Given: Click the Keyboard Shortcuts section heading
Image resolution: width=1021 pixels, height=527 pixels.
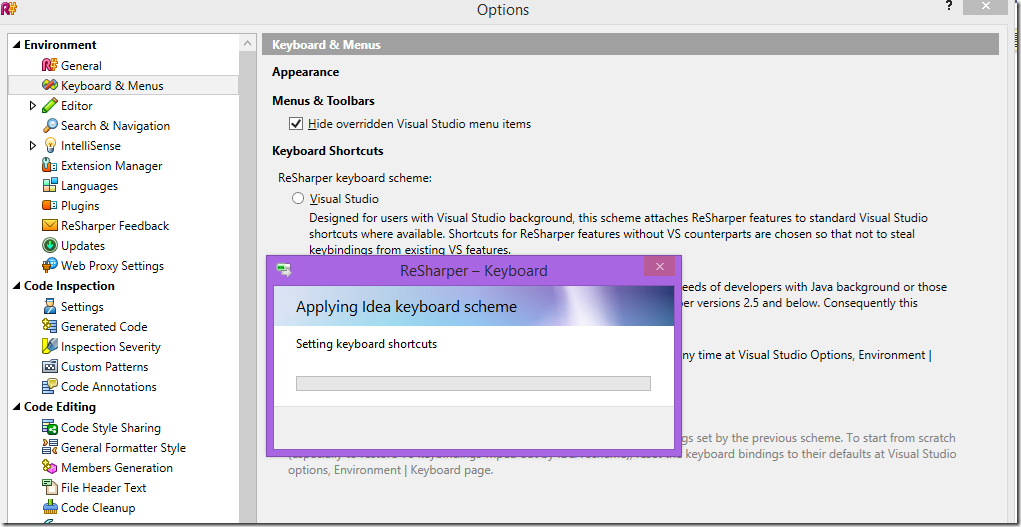Looking at the screenshot, I should tap(328, 151).
